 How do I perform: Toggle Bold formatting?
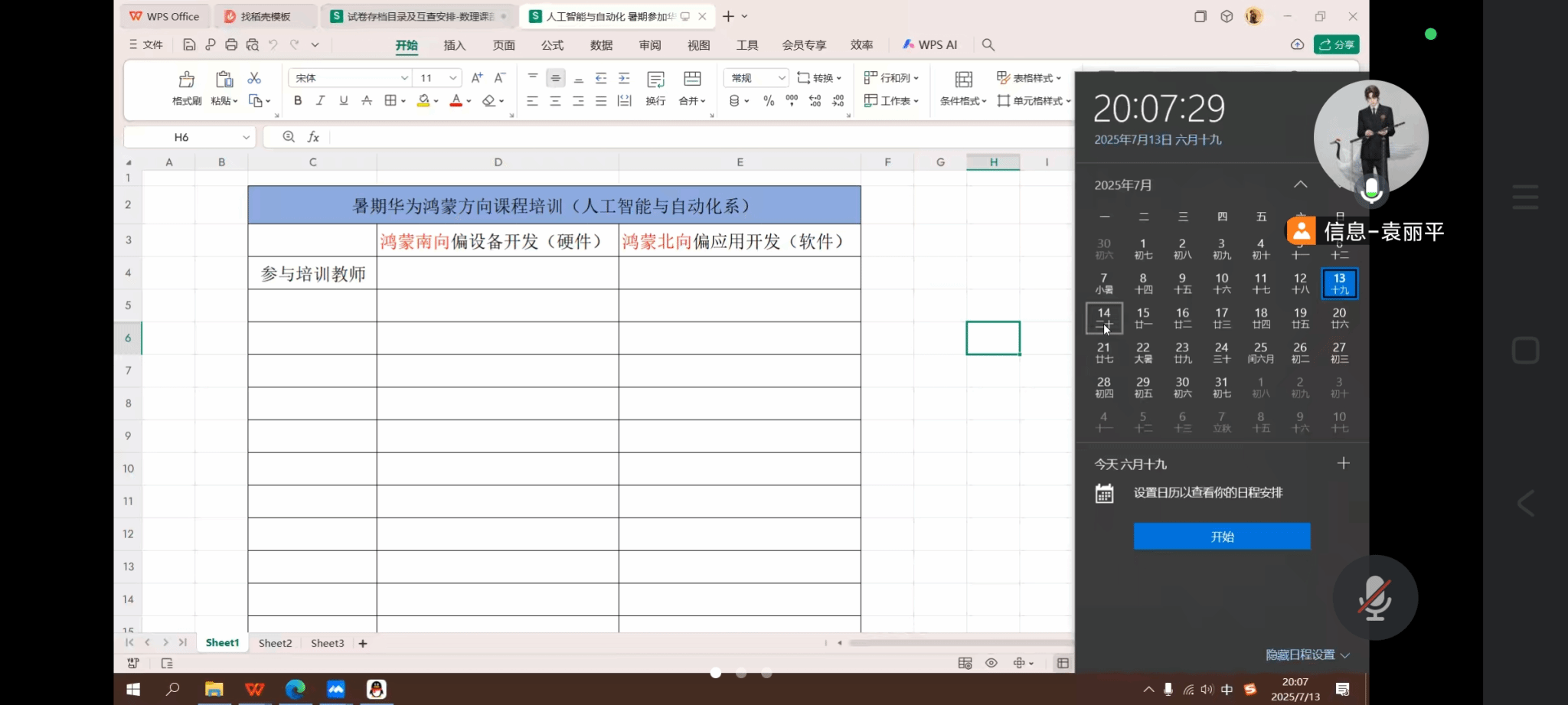coord(298,100)
